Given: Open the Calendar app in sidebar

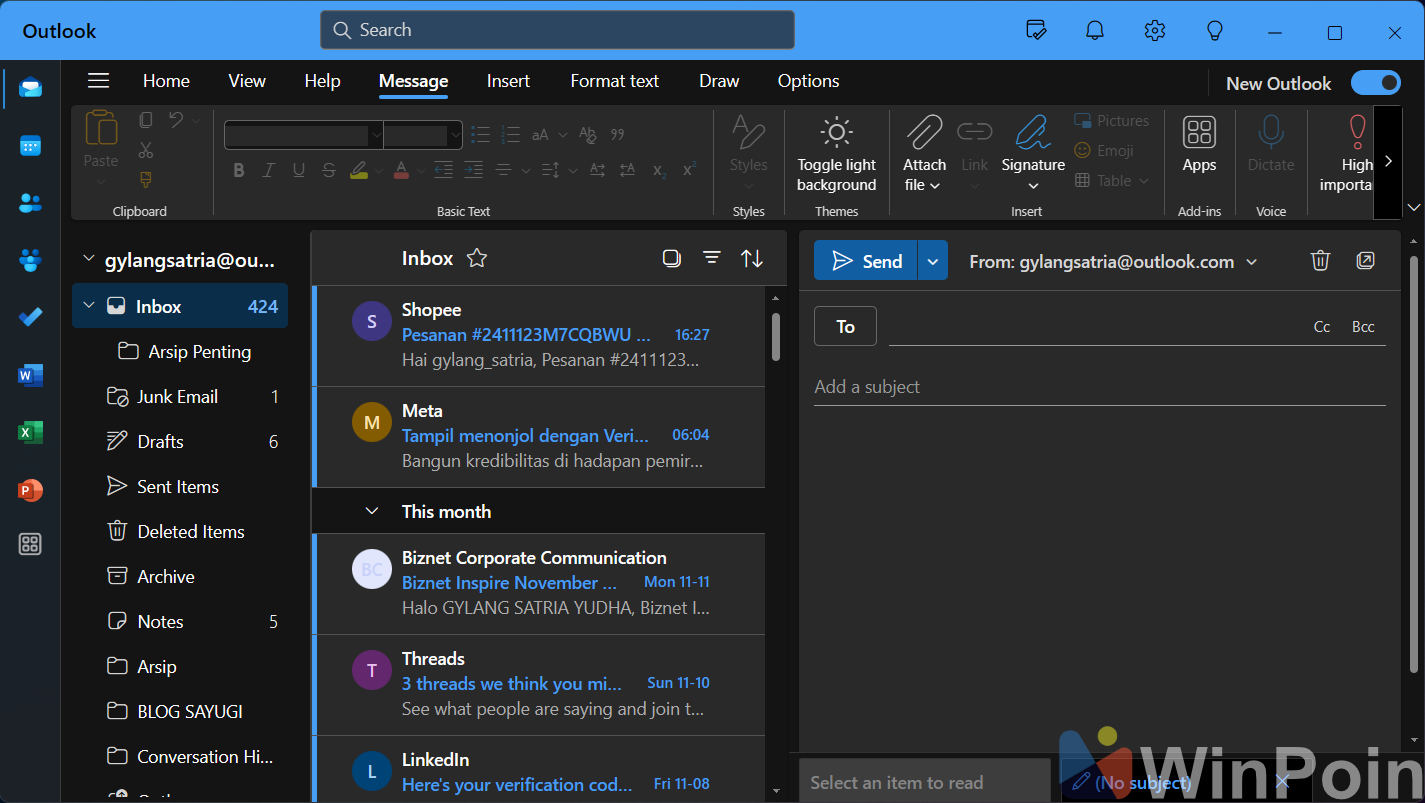Looking at the screenshot, I should (30, 146).
